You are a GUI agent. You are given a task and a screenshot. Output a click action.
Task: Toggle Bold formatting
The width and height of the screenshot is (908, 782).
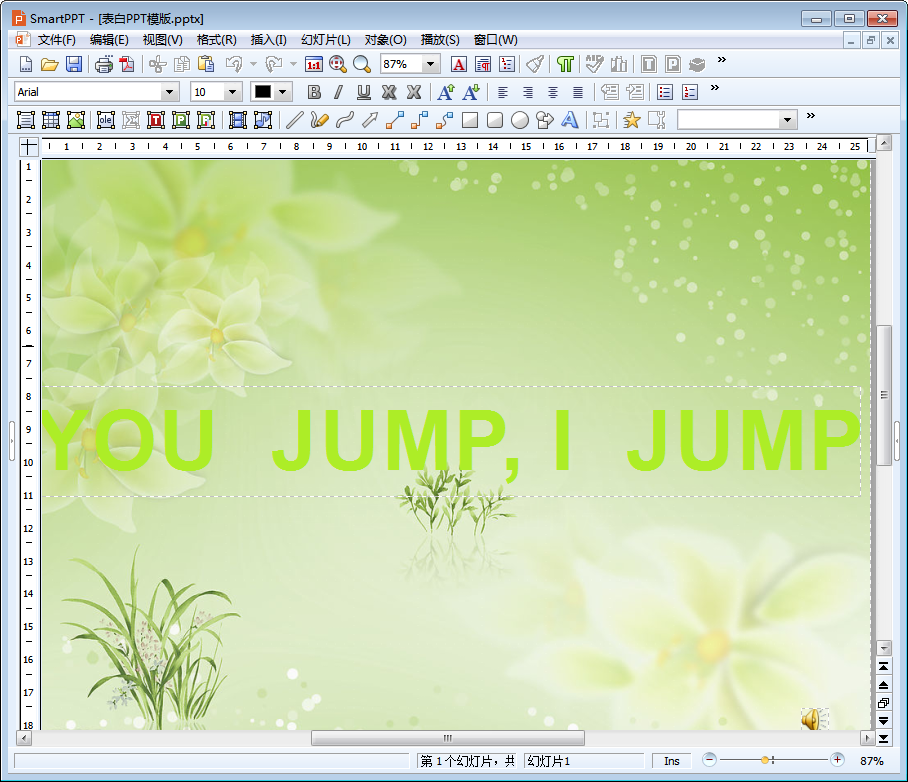pyautogui.click(x=314, y=92)
